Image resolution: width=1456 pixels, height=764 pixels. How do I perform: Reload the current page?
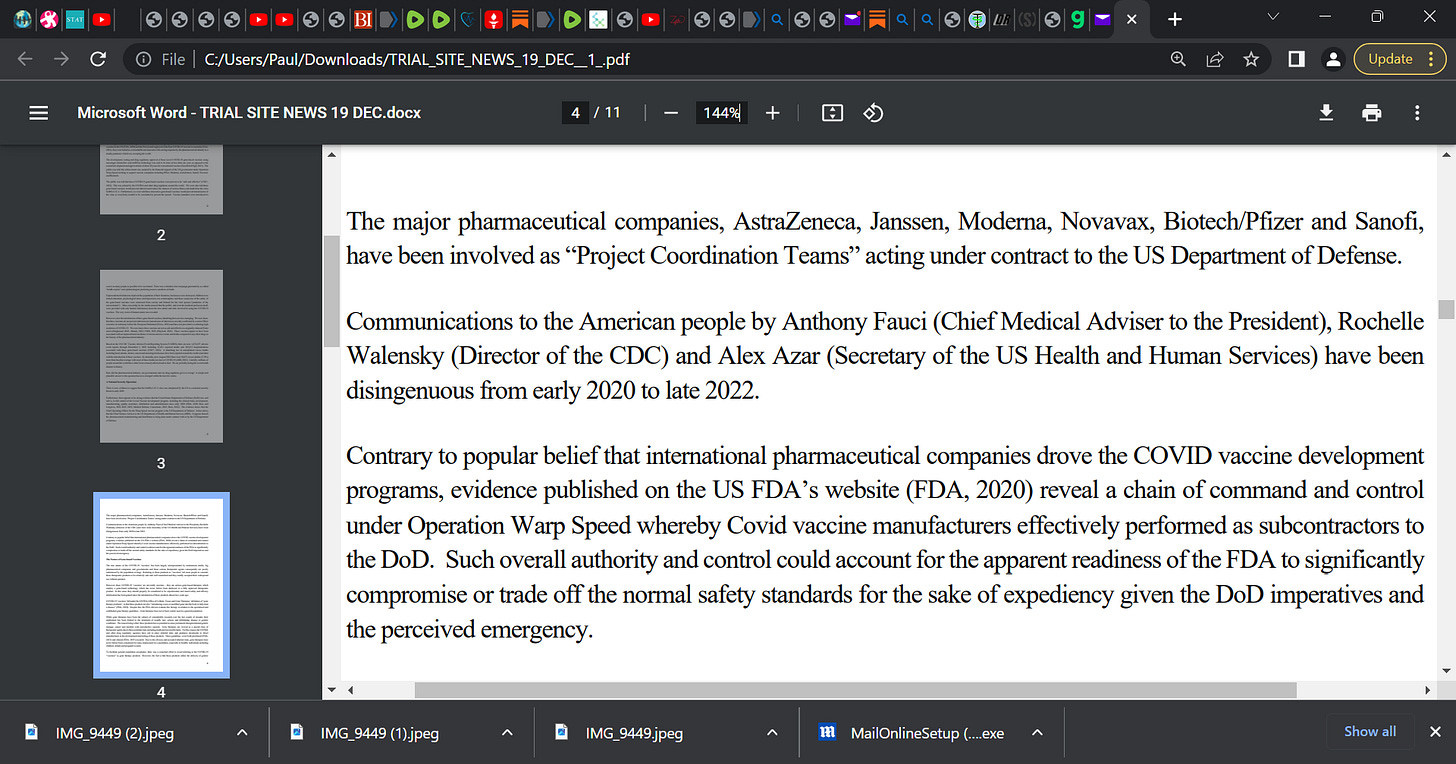pyautogui.click(x=98, y=59)
